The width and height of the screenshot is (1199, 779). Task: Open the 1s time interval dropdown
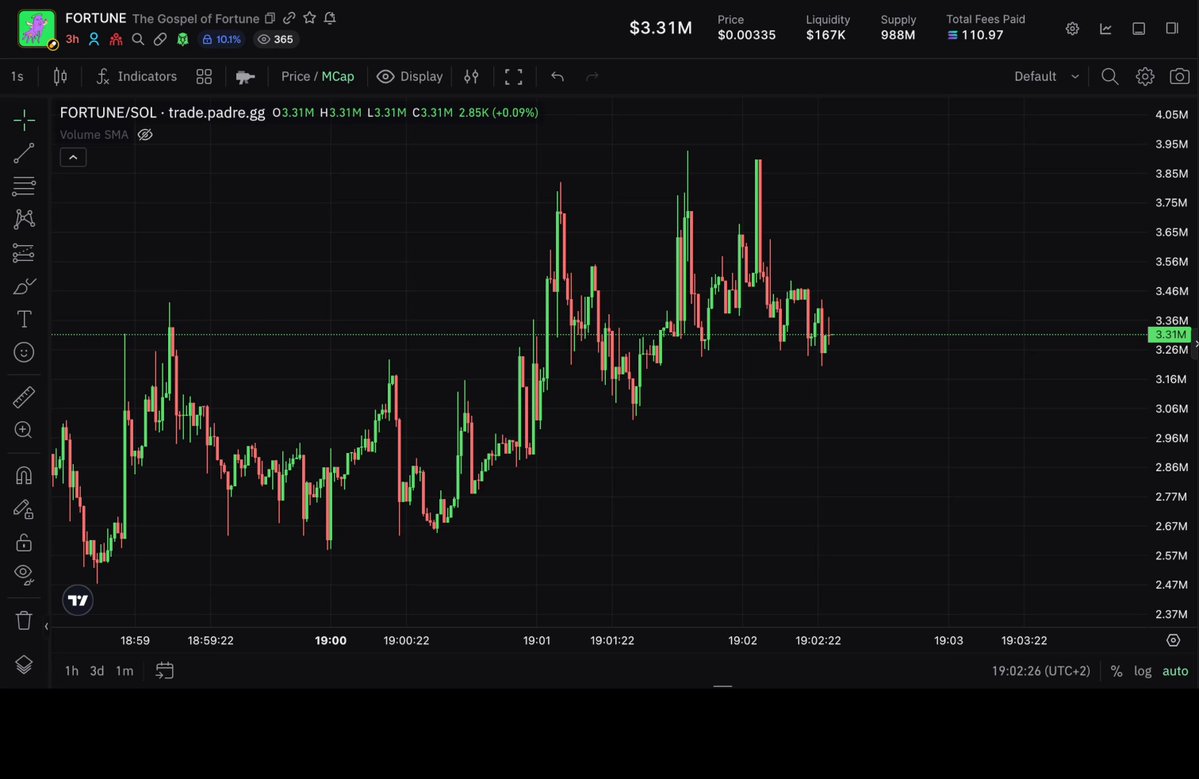coord(18,76)
